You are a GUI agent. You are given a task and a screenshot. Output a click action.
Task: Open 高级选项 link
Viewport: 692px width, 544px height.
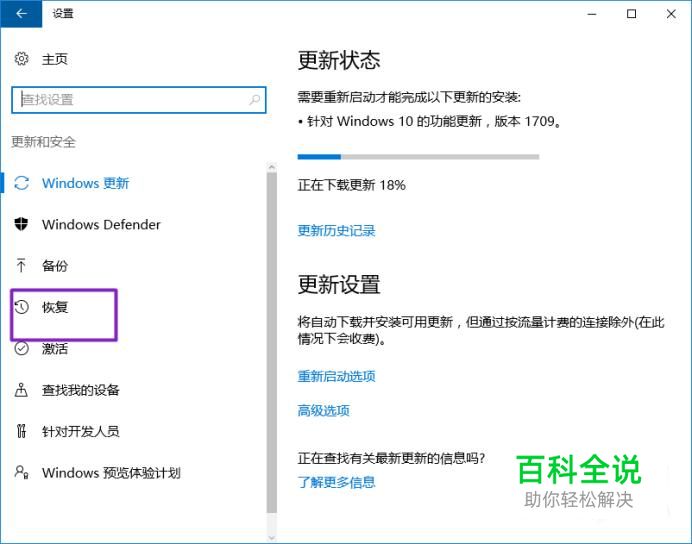(323, 411)
